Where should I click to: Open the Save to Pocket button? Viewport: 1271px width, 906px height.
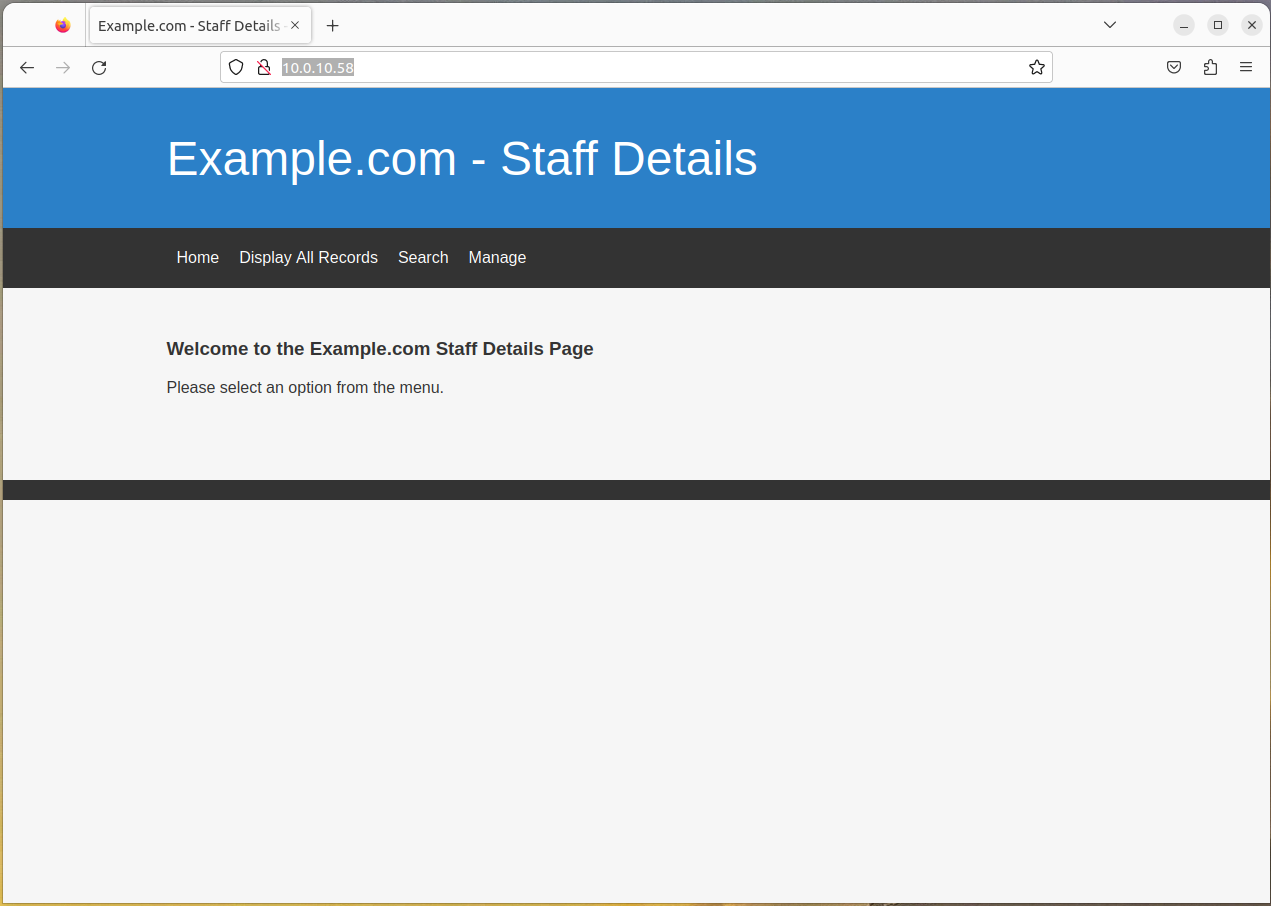(1174, 67)
